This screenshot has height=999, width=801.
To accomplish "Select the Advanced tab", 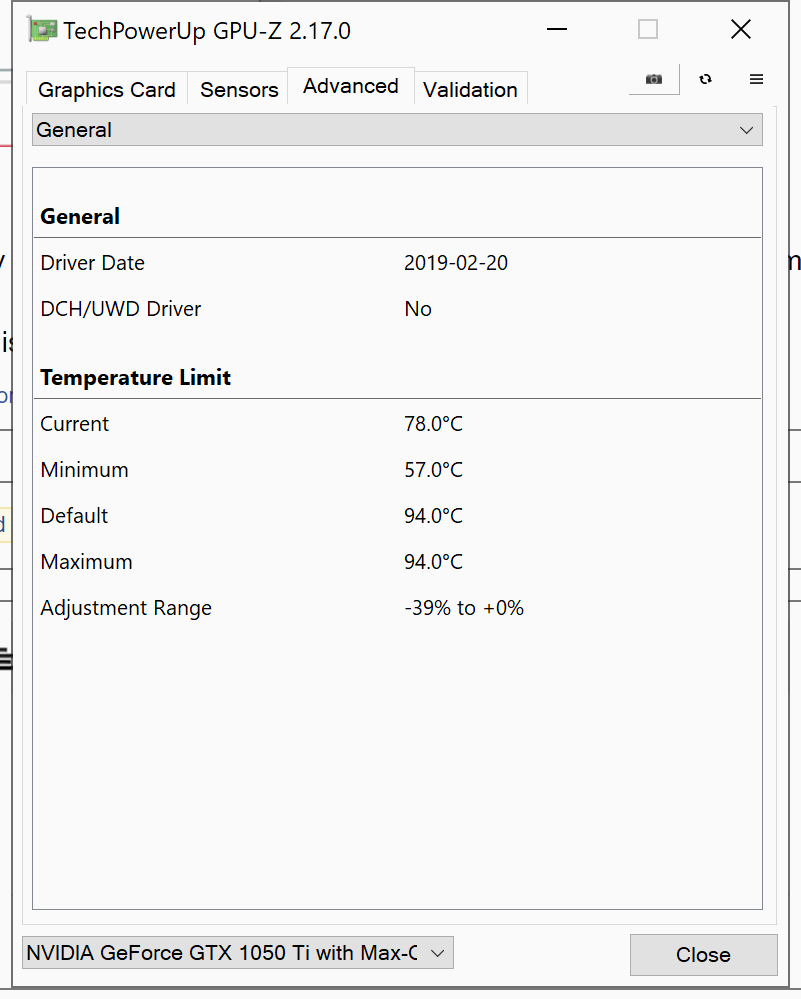I will coord(350,87).
